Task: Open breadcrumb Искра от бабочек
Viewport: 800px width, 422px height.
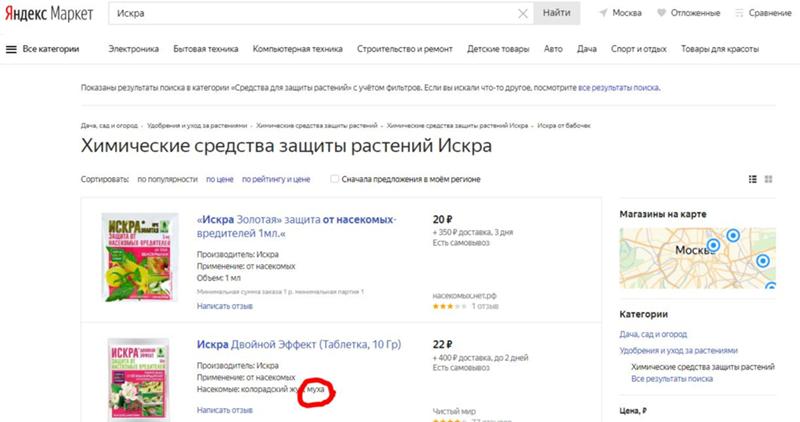Action: tap(564, 126)
